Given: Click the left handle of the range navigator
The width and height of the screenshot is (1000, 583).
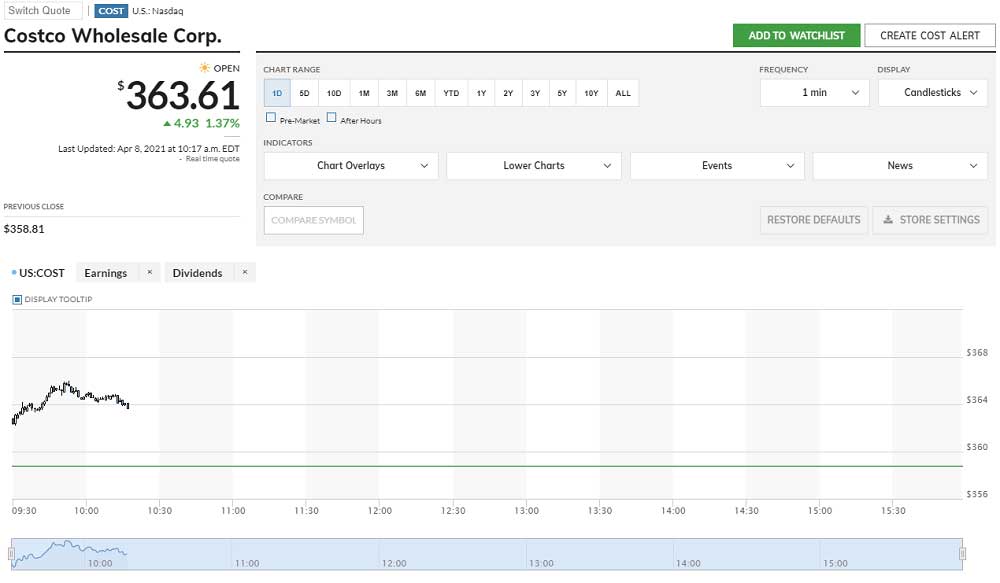Looking at the screenshot, I should pos(11,554).
